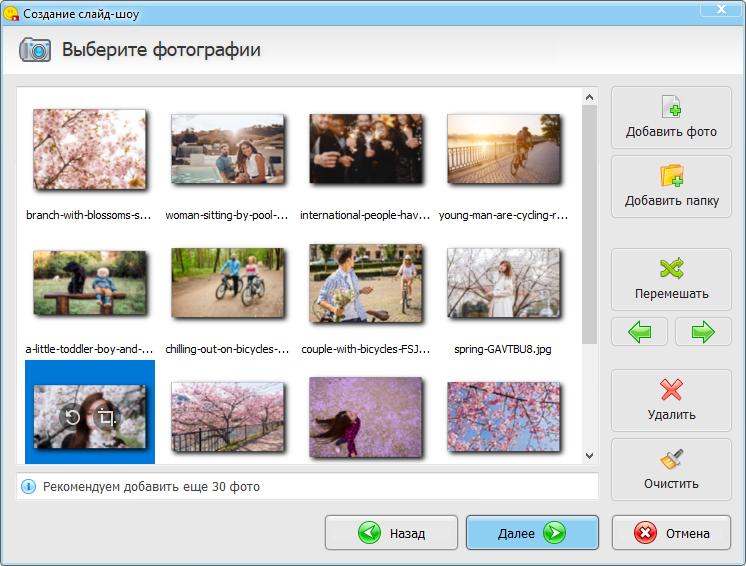Viewport: 746px width, 566px height.
Task: Select the woman-sitting-by-pool thumbnail
Action: 227,149
